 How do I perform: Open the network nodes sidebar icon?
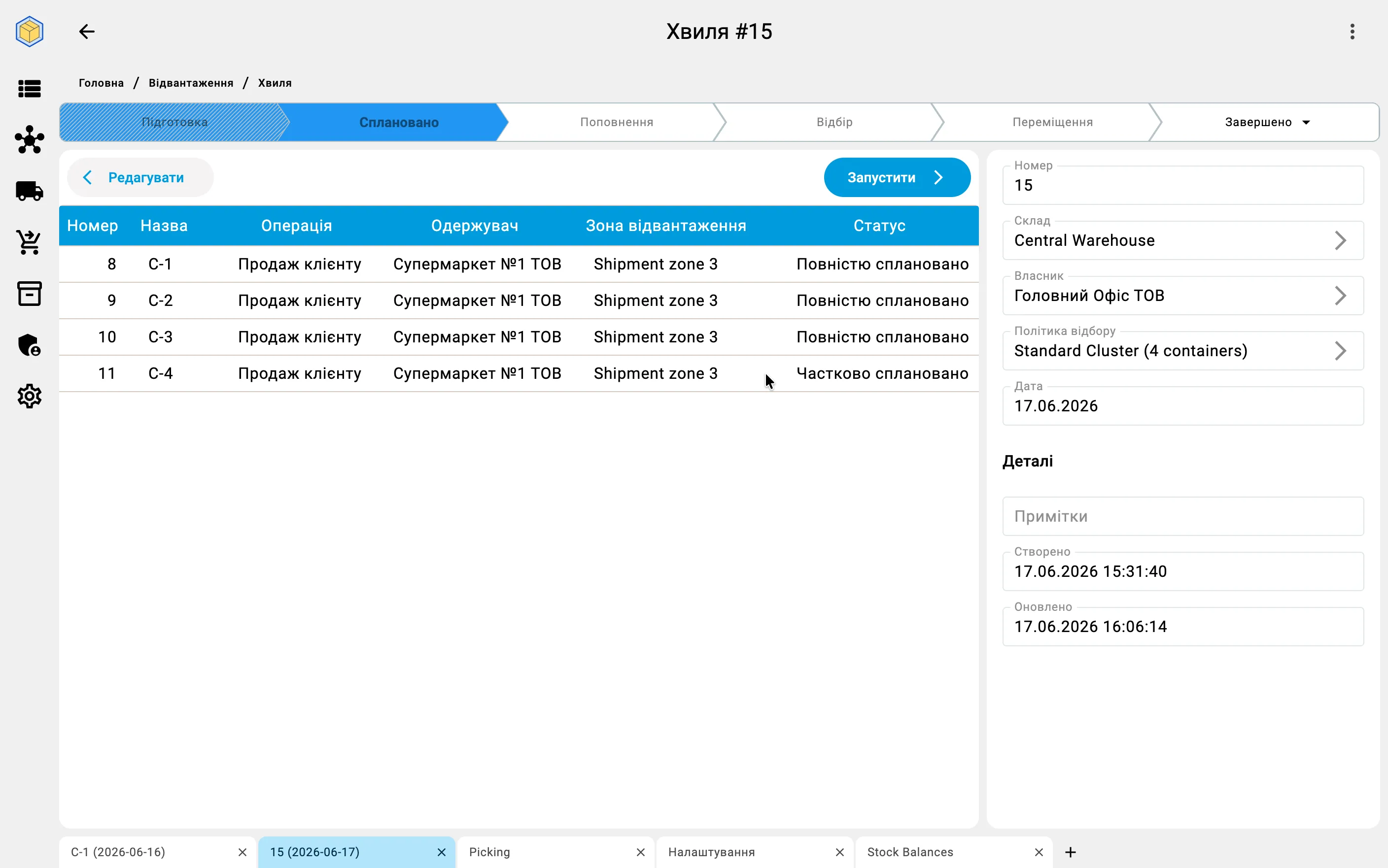(x=29, y=139)
